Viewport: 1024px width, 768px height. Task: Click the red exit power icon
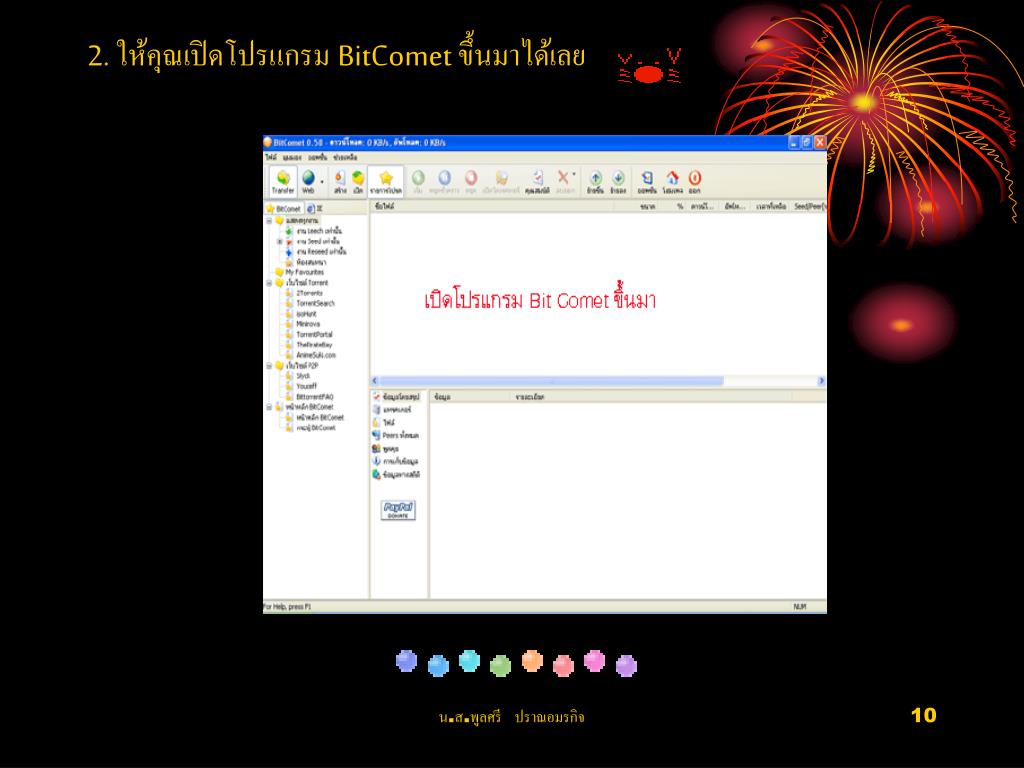coord(695,181)
